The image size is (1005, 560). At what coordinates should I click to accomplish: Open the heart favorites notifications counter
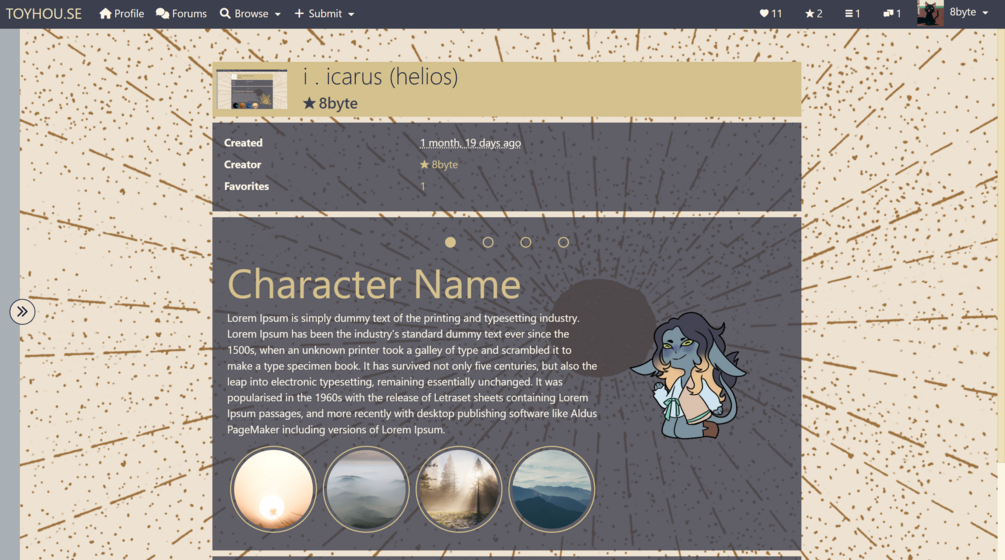pos(770,13)
